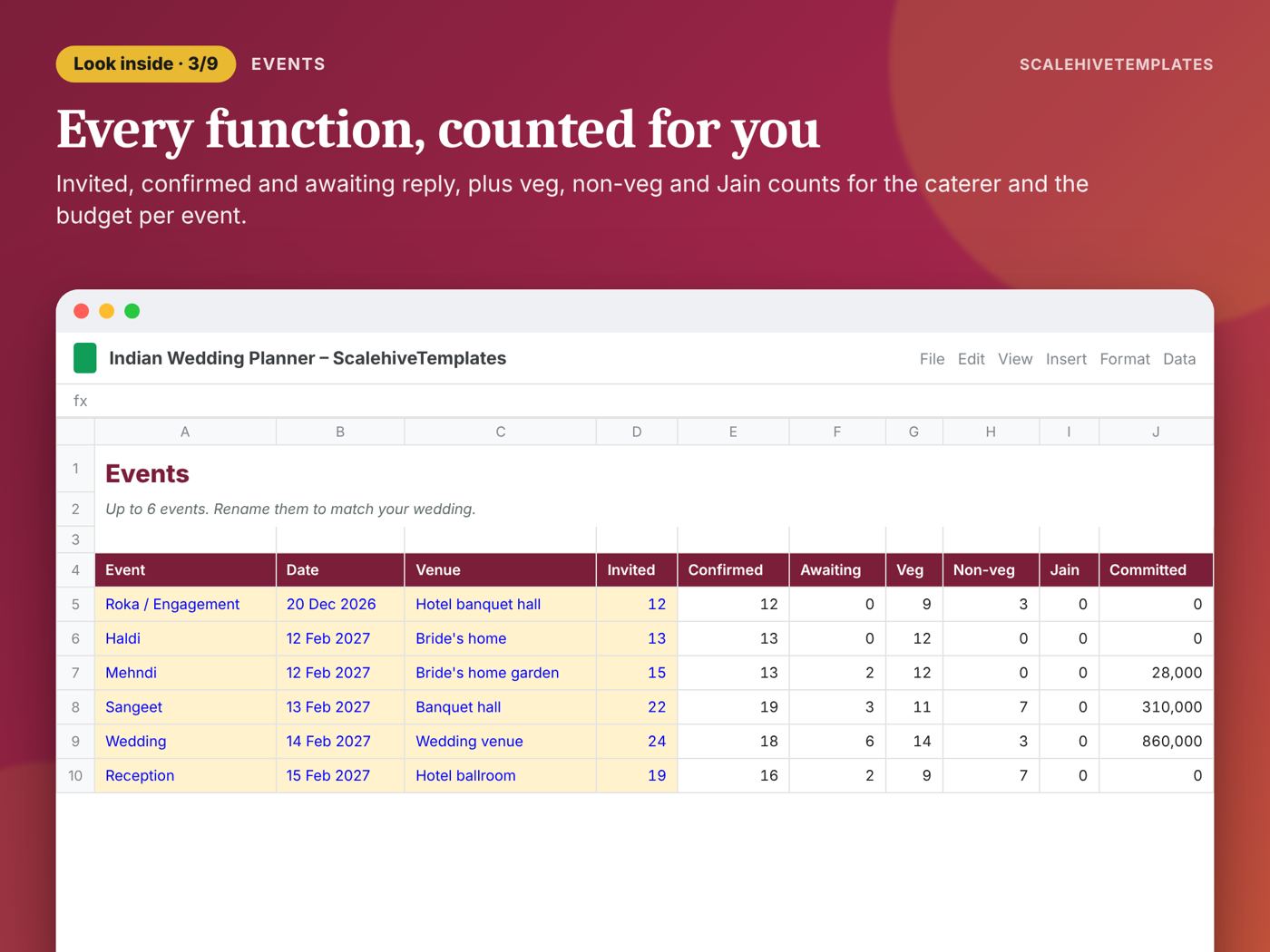
Task: Select the Haldi event cell
Action: pos(185,639)
